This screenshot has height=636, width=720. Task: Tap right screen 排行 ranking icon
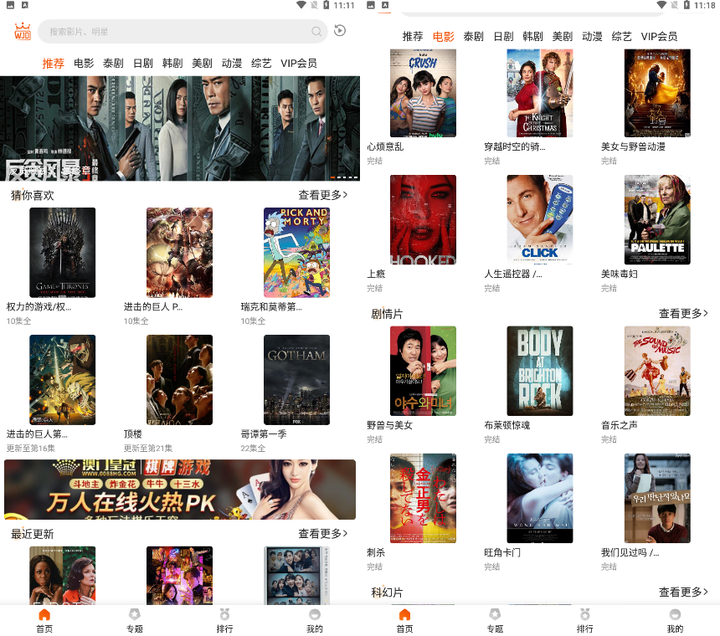(x=585, y=614)
